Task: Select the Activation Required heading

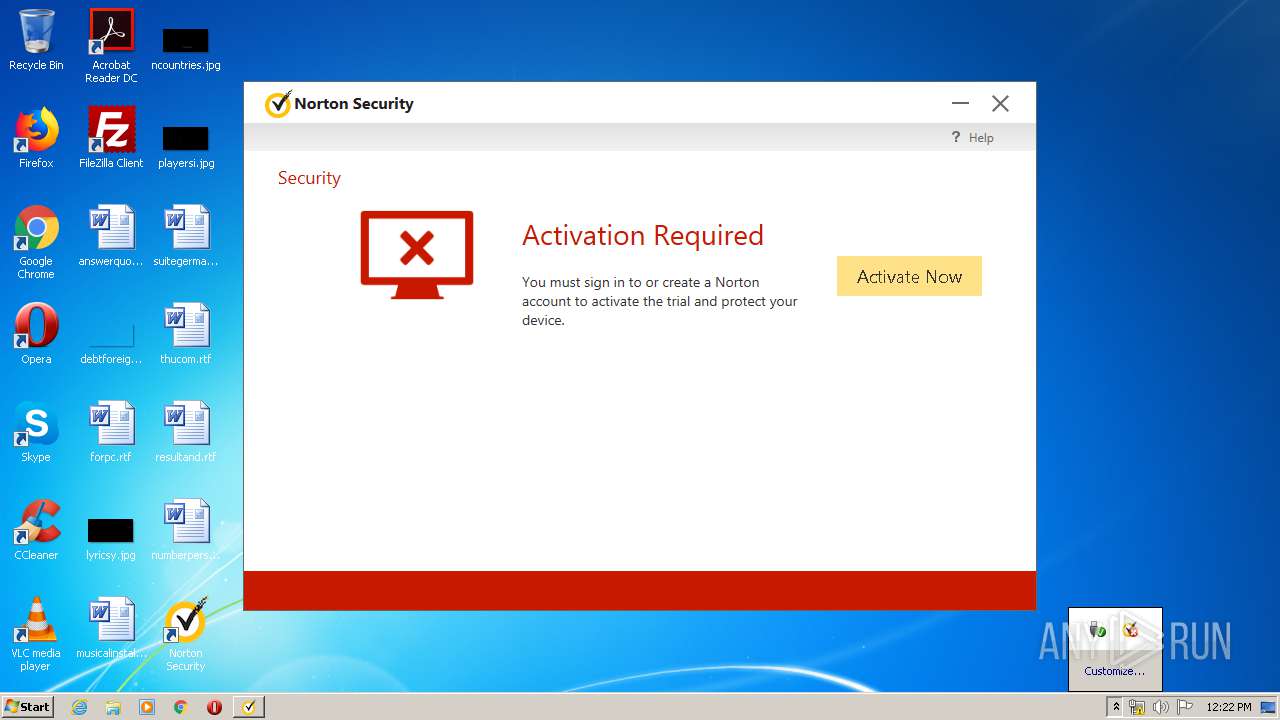Action: 643,235
